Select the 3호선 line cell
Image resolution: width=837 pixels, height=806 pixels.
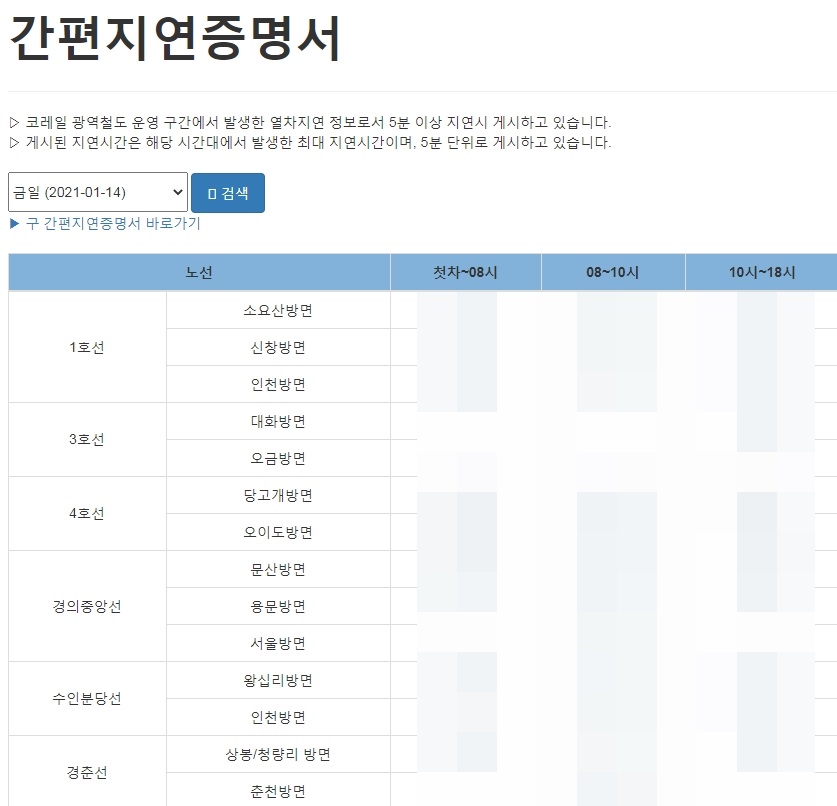pyautogui.click(x=87, y=439)
